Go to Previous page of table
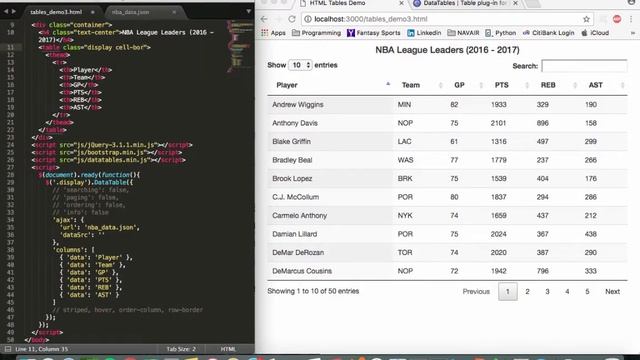 pos(476,291)
